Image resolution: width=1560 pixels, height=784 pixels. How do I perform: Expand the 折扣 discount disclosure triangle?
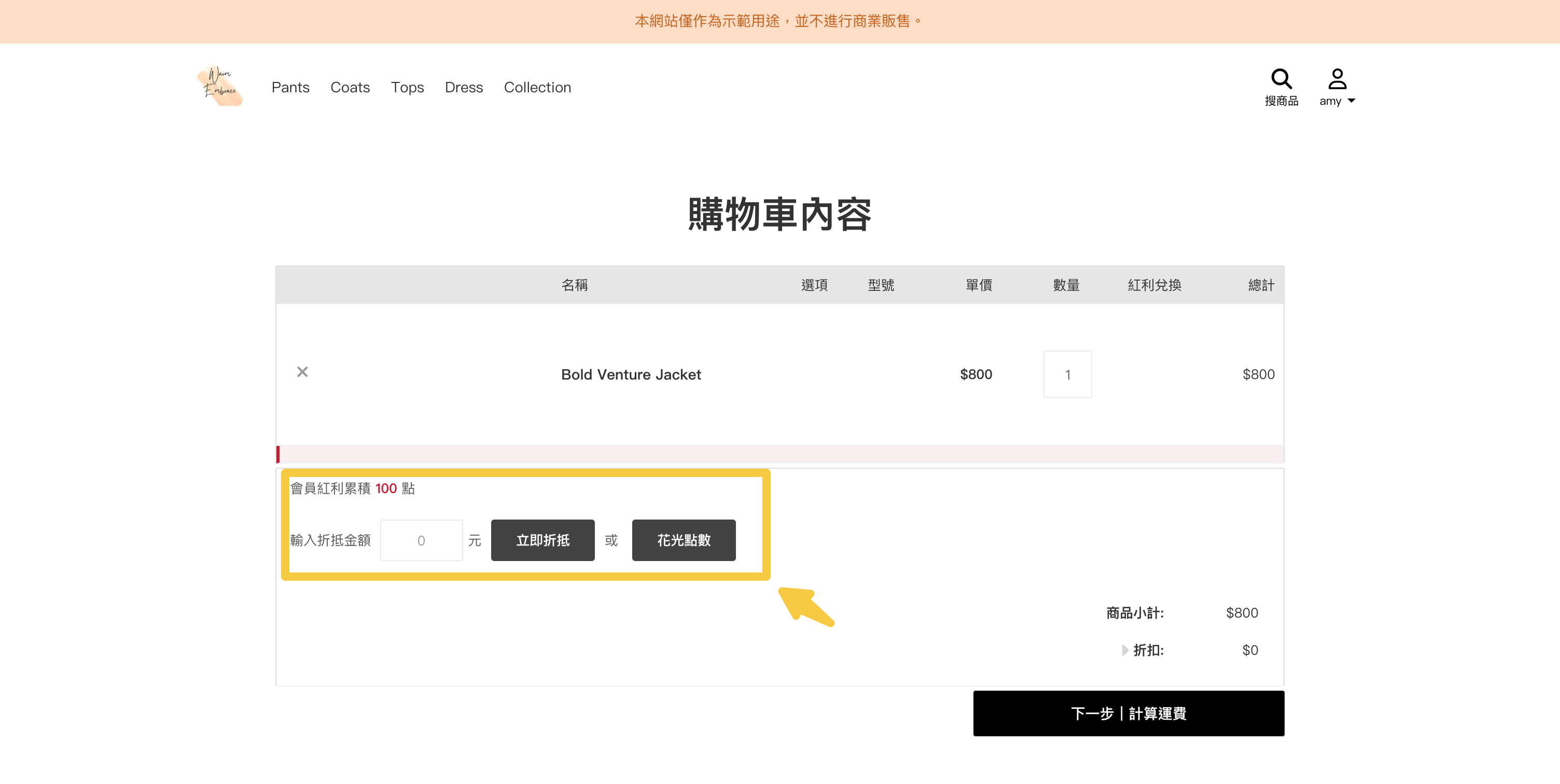point(1124,650)
